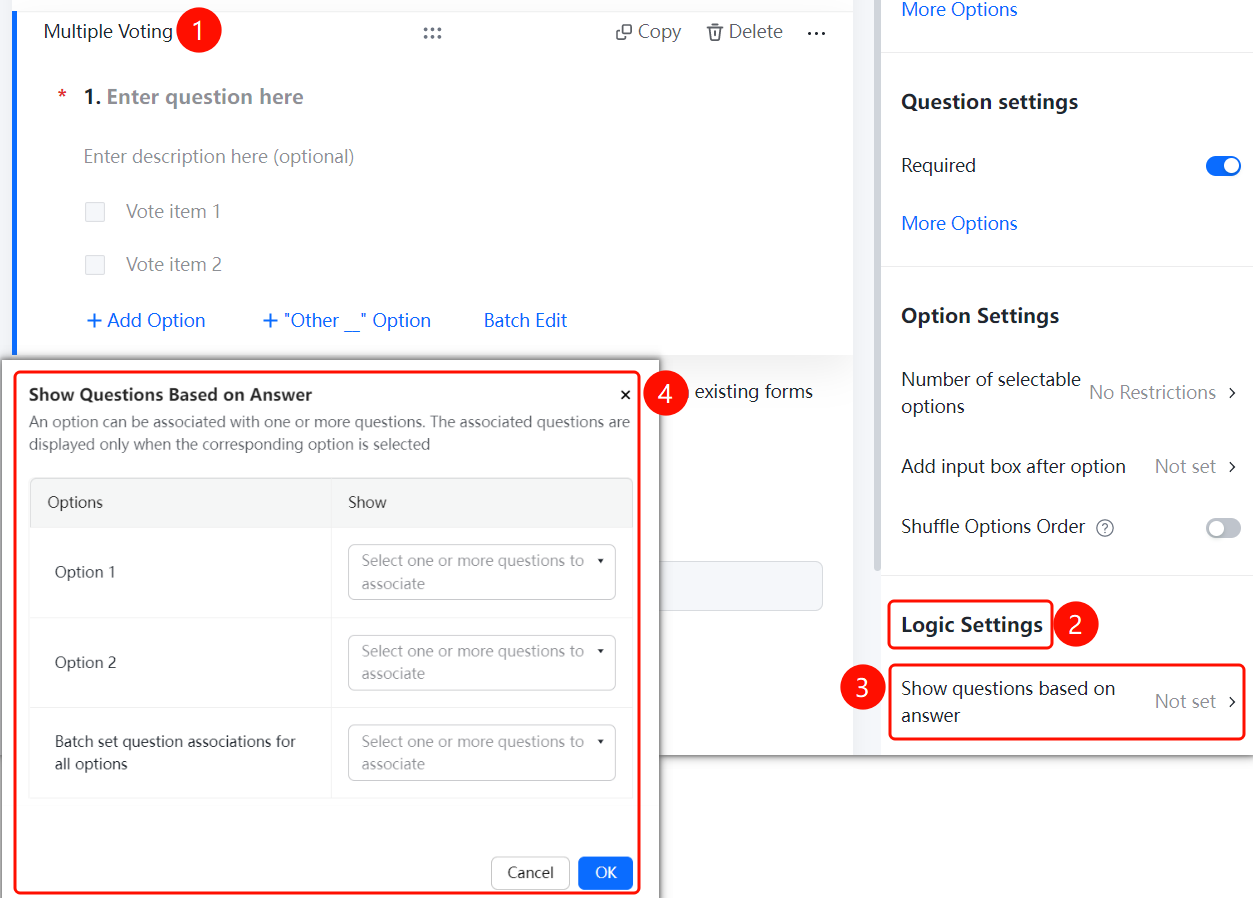The height and width of the screenshot is (898, 1253).
Task: Confirm the dialog with OK
Action: pos(606,873)
